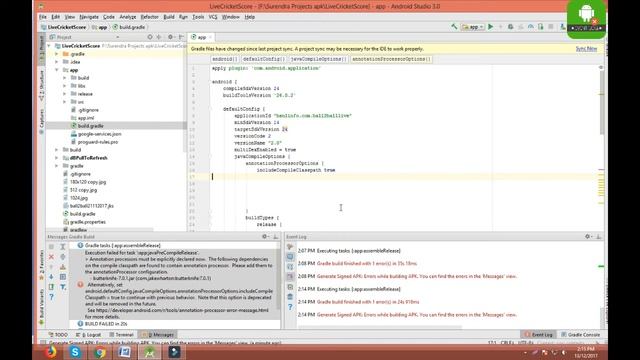The height and width of the screenshot is (360, 640).
Task: Open the Navigate menu
Action: [89, 17]
